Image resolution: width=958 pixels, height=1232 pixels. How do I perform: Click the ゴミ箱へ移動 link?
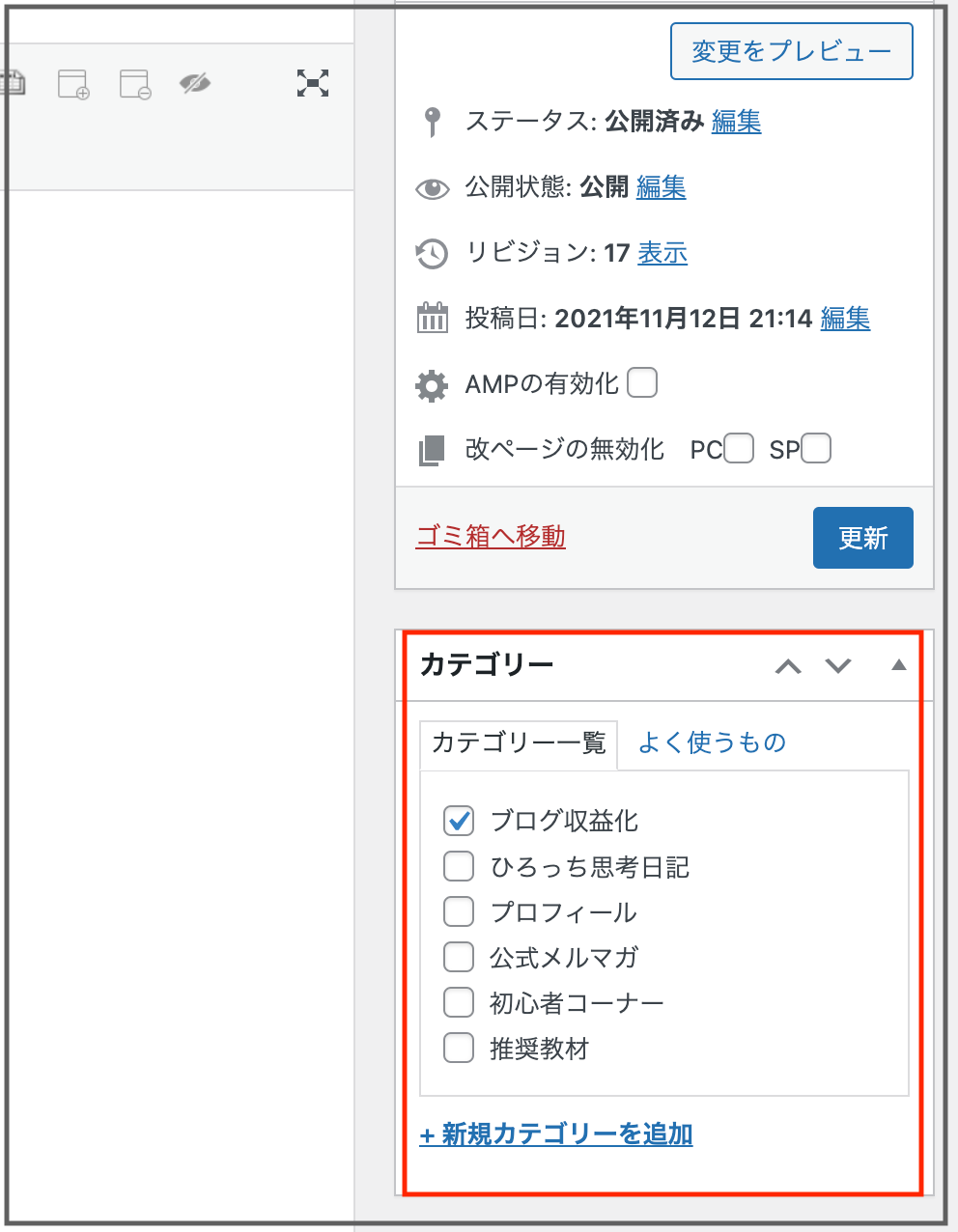pyautogui.click(x=491, y=537)
